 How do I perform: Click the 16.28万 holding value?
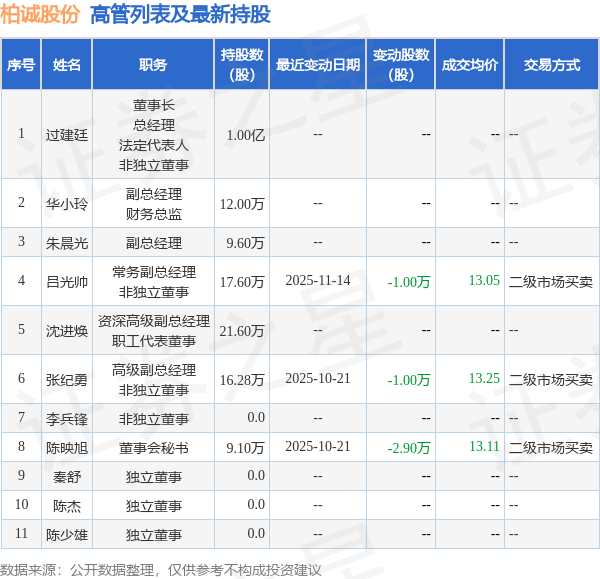pos(242,380)
